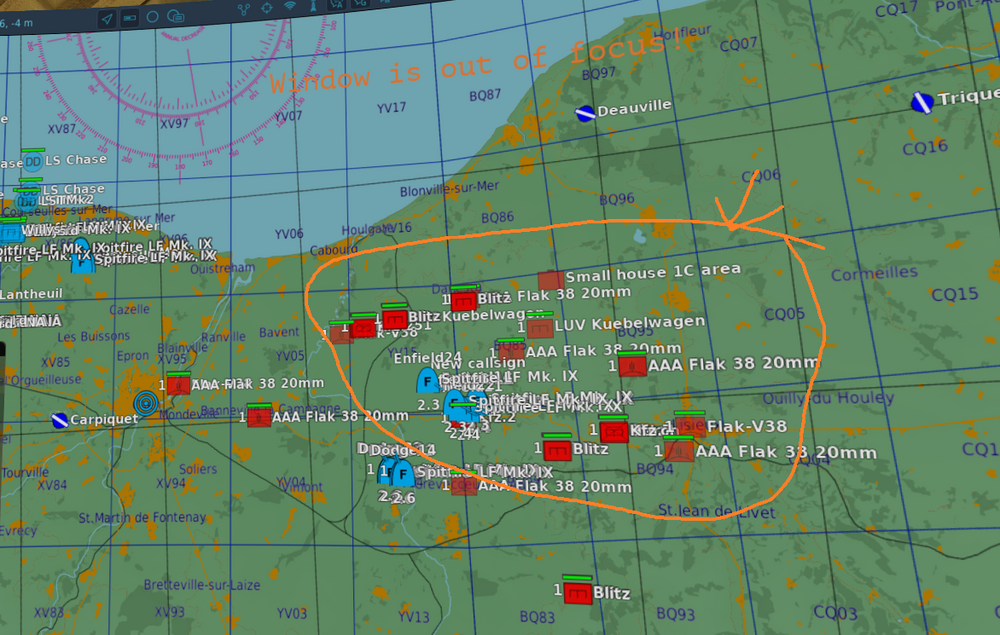Image resolution: width=1000 pixels, height=635 pixels.
Task: Click the Corneilles town name
Action: (x=874, y=274)
